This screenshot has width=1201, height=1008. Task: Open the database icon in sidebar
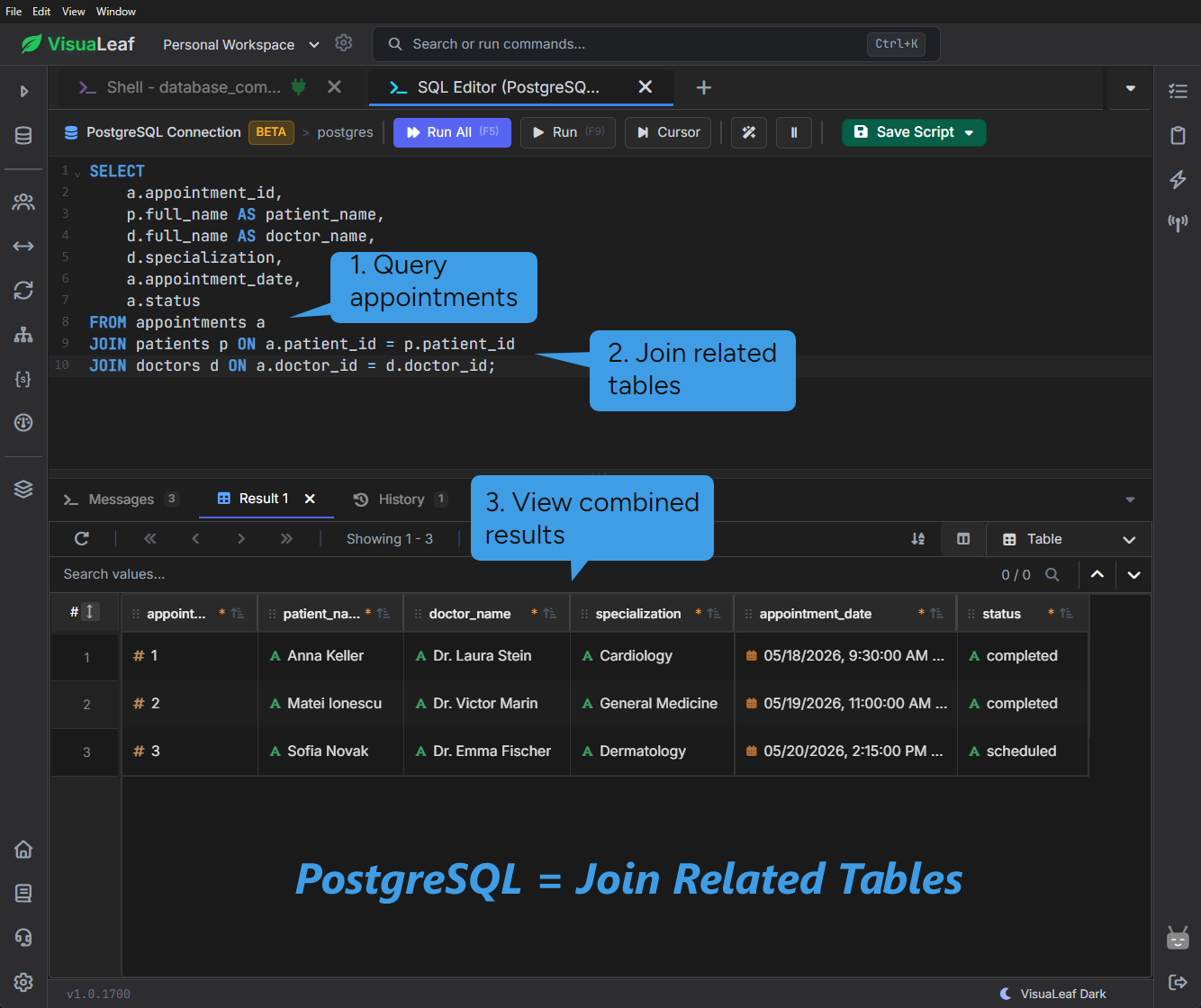pos(23,136)
